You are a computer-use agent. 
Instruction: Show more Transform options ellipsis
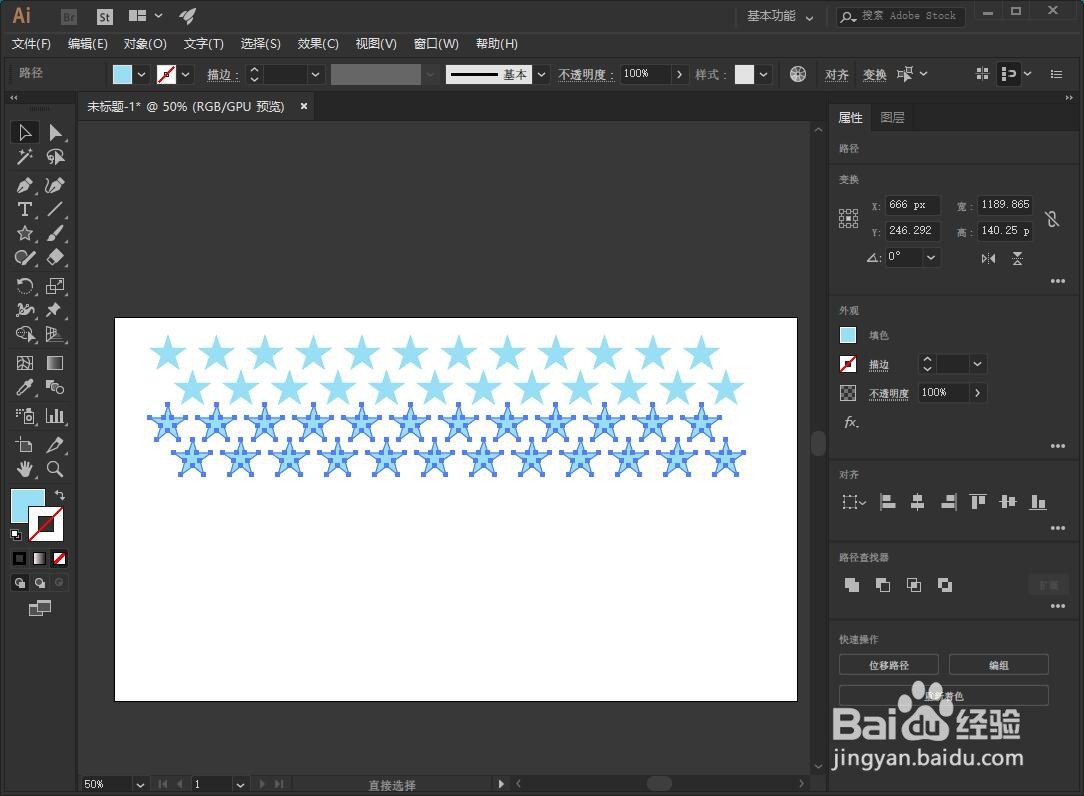point(1058,281)
